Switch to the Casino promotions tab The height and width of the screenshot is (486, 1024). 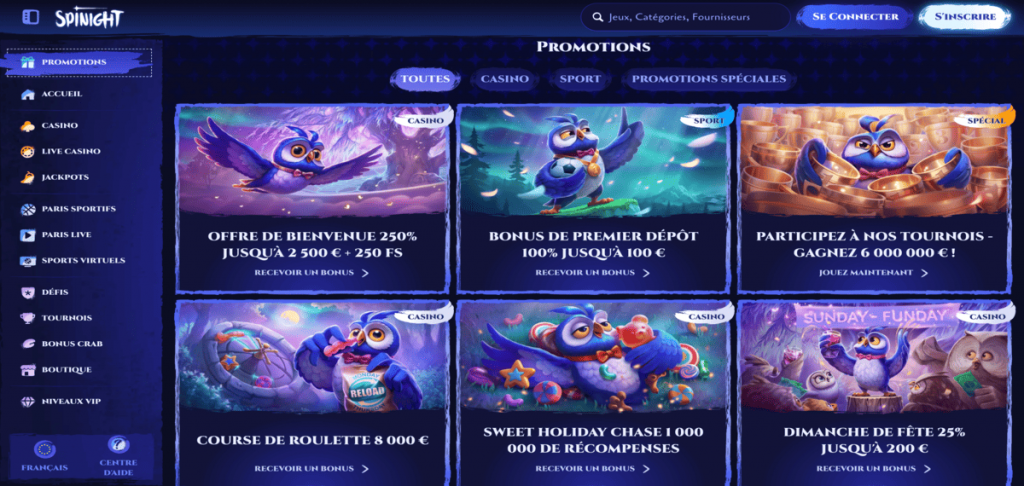tap(505, 79)
